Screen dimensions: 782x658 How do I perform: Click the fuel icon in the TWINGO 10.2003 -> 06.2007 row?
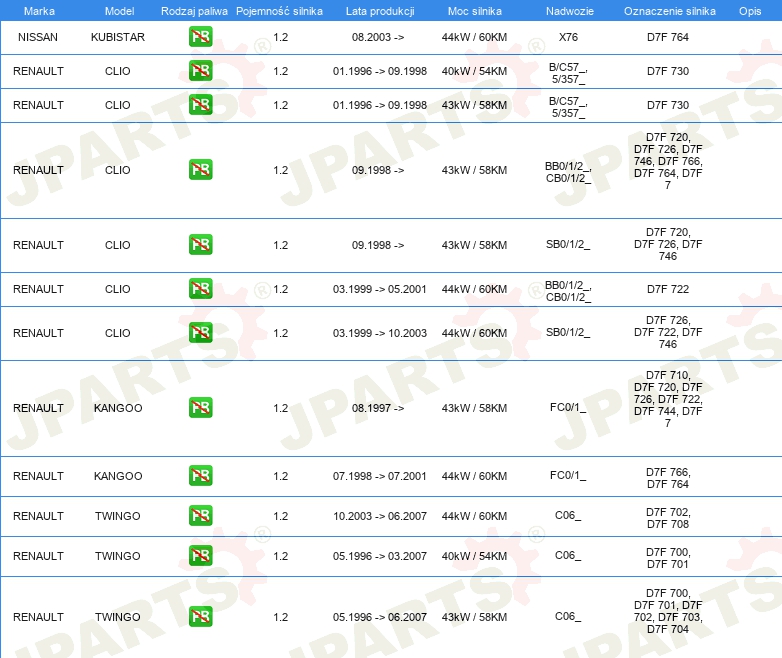pyautogui.click(x=200, y=515)
